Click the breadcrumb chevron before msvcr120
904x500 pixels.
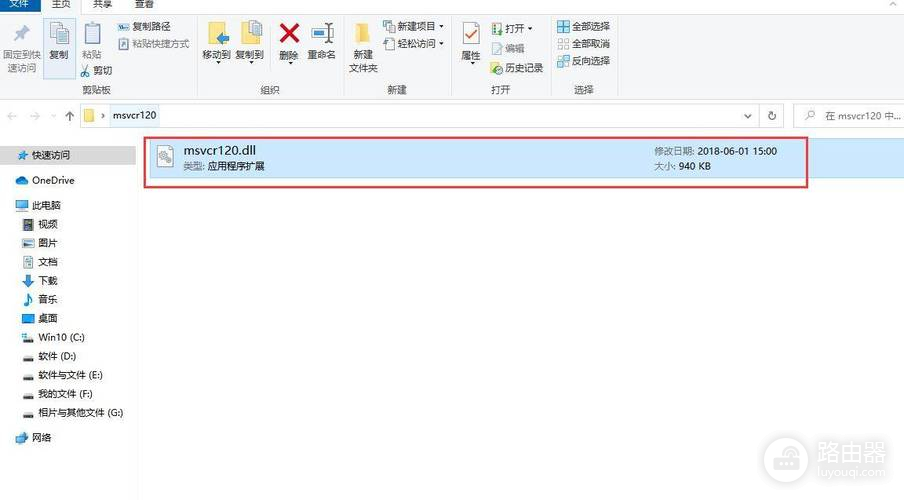tap(103, 116)
